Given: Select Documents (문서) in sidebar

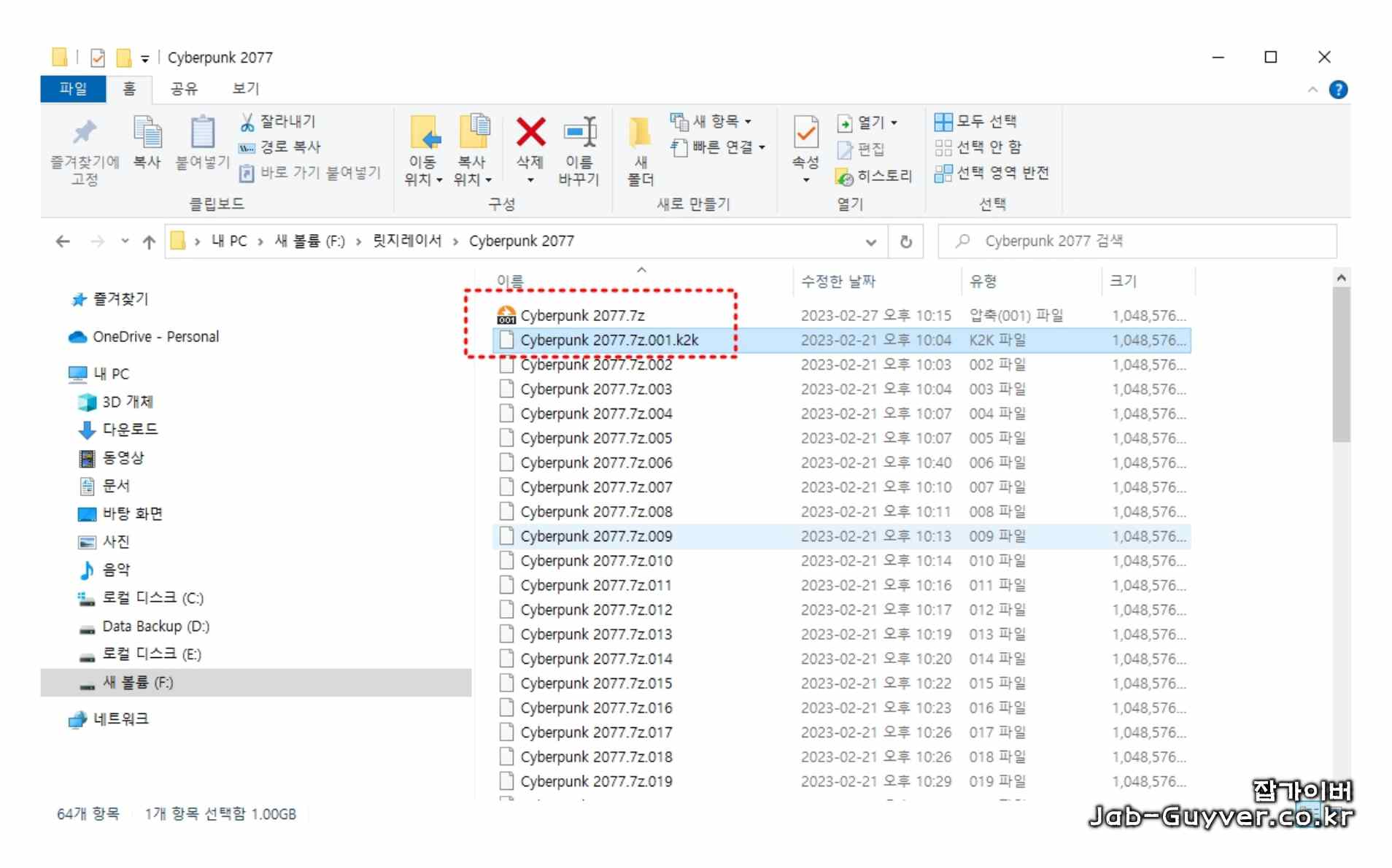Looking at the screenshot, I should (x=104, y=486).
